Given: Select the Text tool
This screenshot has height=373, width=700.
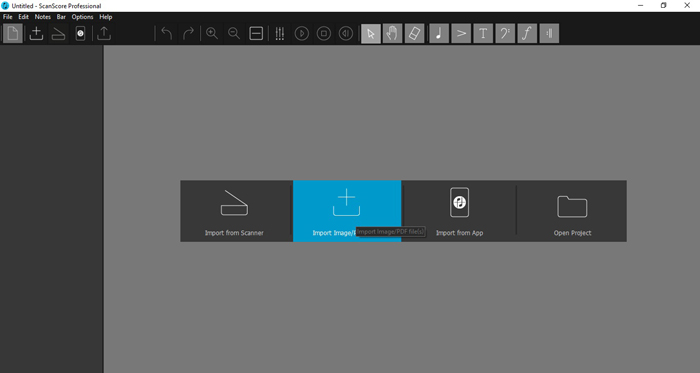Looking at the screenshot, I should [x=483, y=33].
